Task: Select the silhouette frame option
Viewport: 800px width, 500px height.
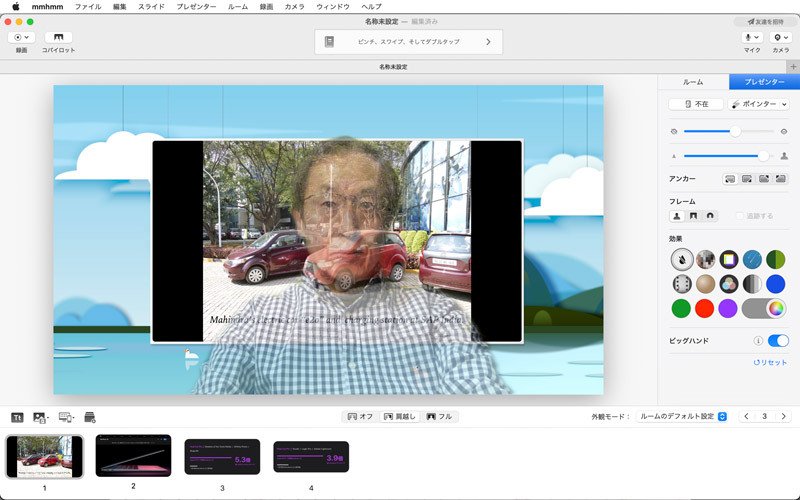Action: click(x=677, y=216)
